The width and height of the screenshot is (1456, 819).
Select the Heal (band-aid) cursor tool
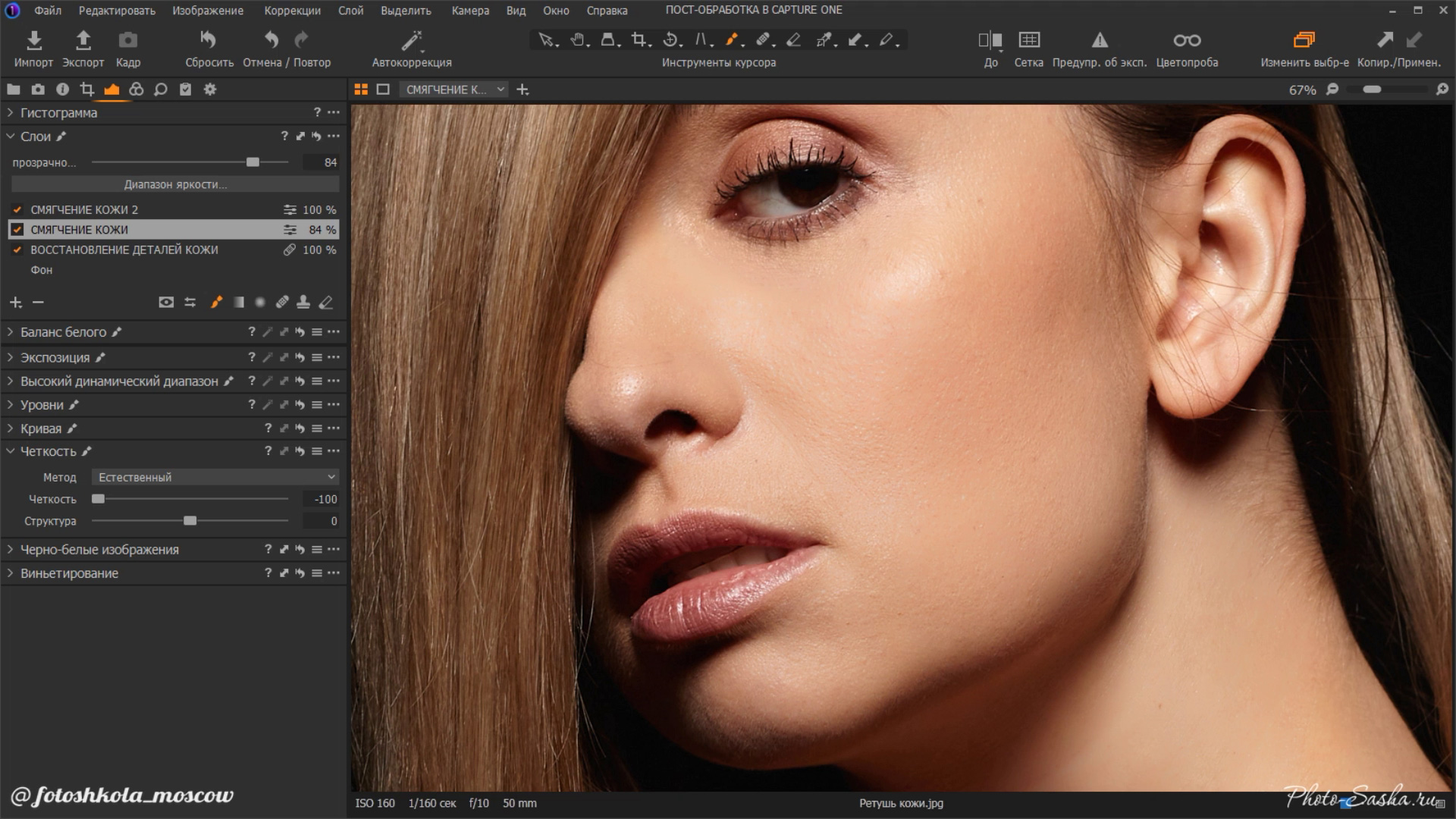coord(764,39)
